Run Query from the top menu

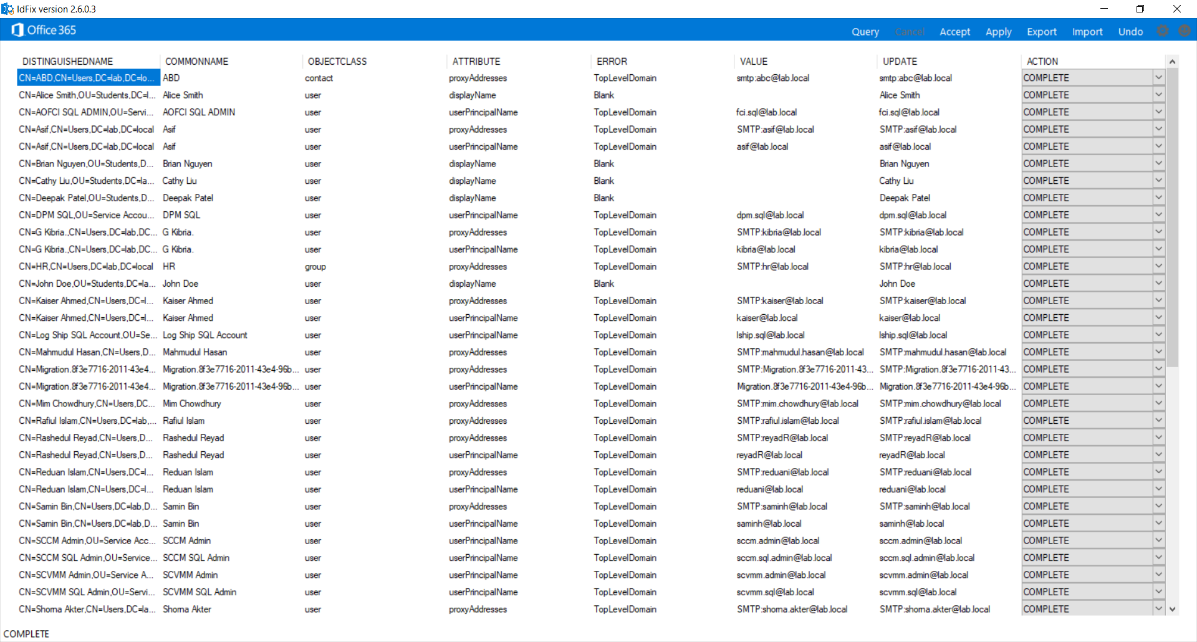(x=865, y=31)
